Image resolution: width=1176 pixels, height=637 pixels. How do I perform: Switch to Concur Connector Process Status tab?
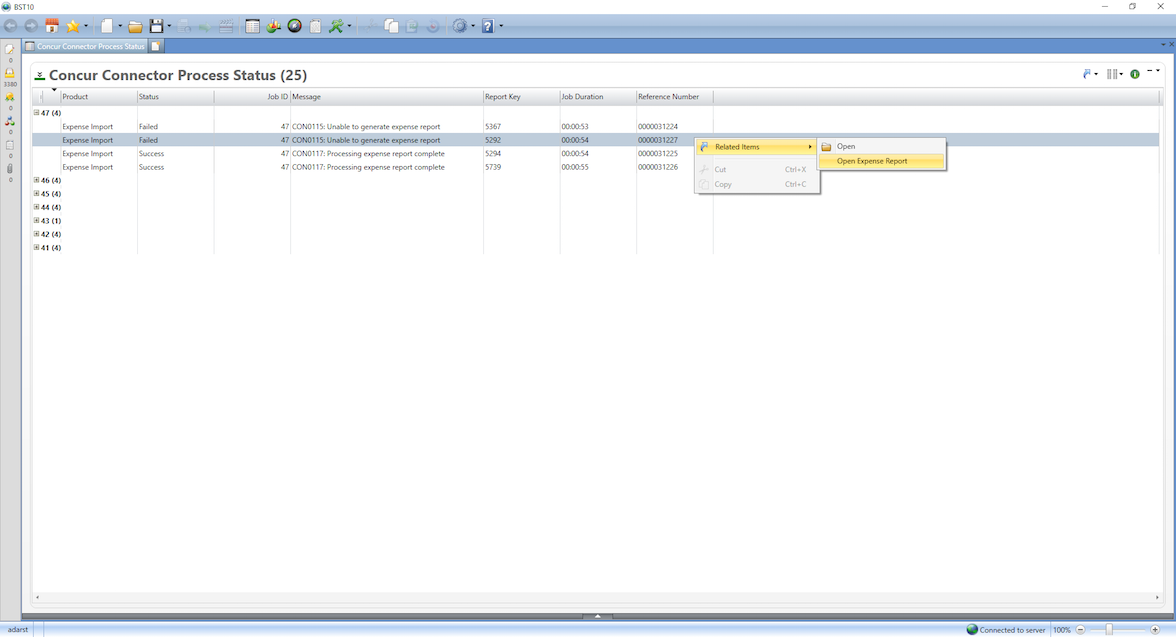point(86,47)
